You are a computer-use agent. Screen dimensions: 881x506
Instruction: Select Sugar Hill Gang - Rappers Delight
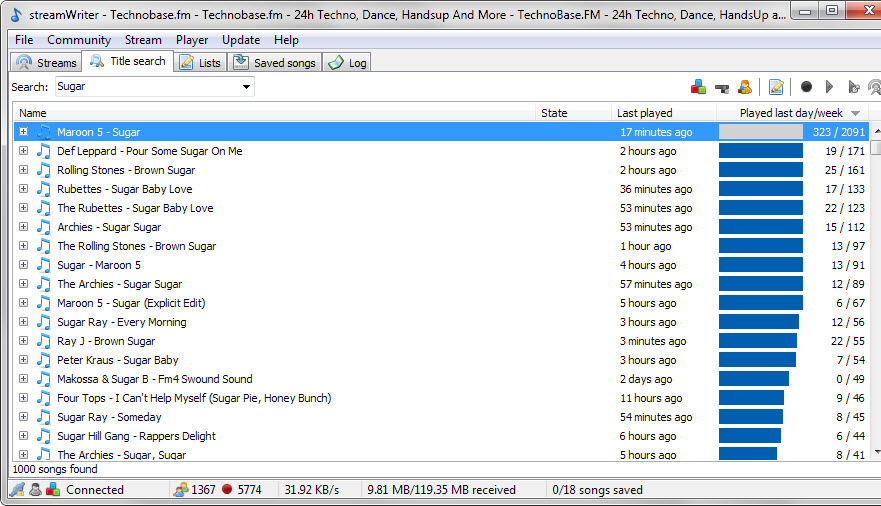pyautogui.click(x=137, y=436)
